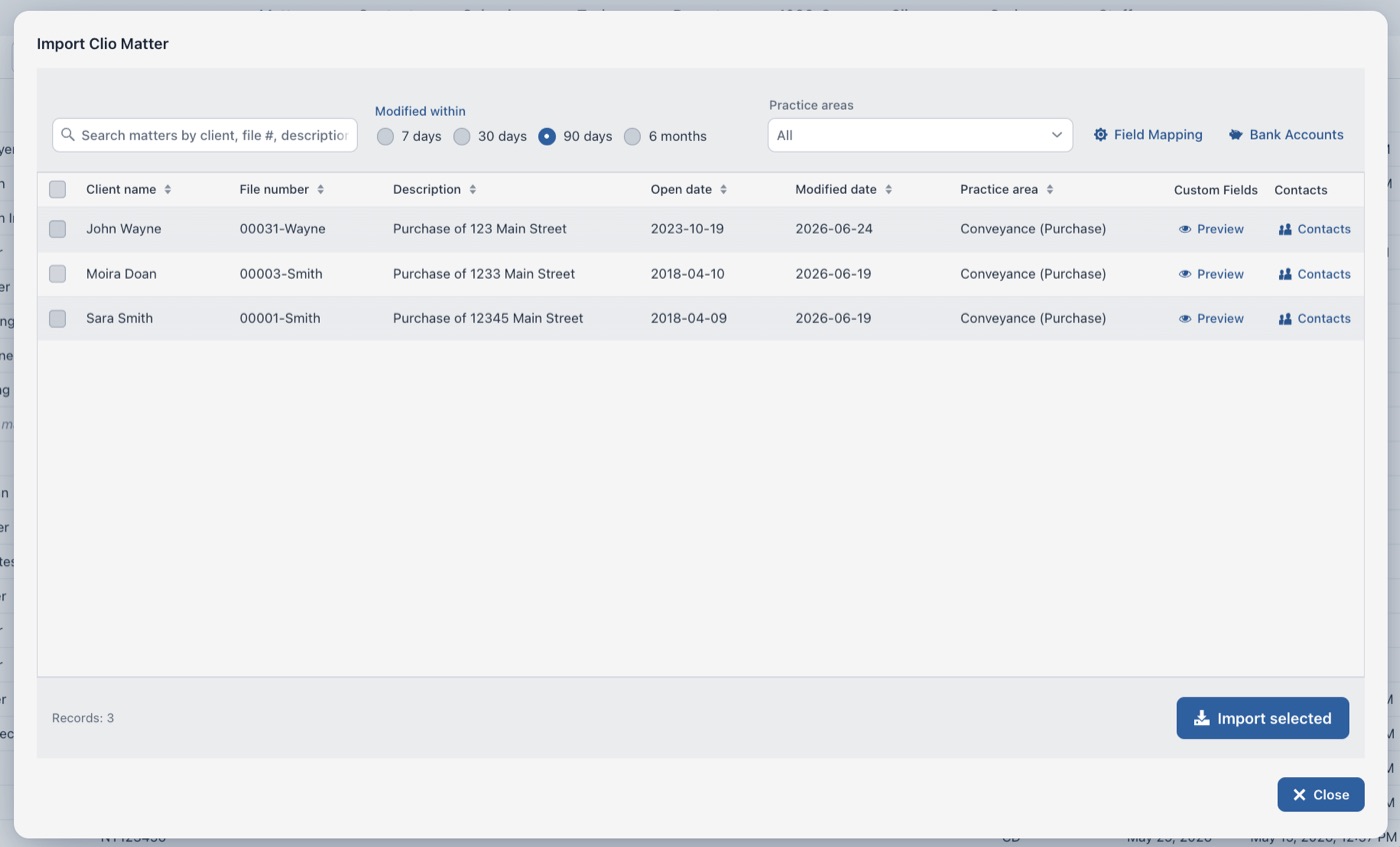Screen dimensions: 1400x847
Task: Click client name Sara Smith
Action: [x=119, y=318]
